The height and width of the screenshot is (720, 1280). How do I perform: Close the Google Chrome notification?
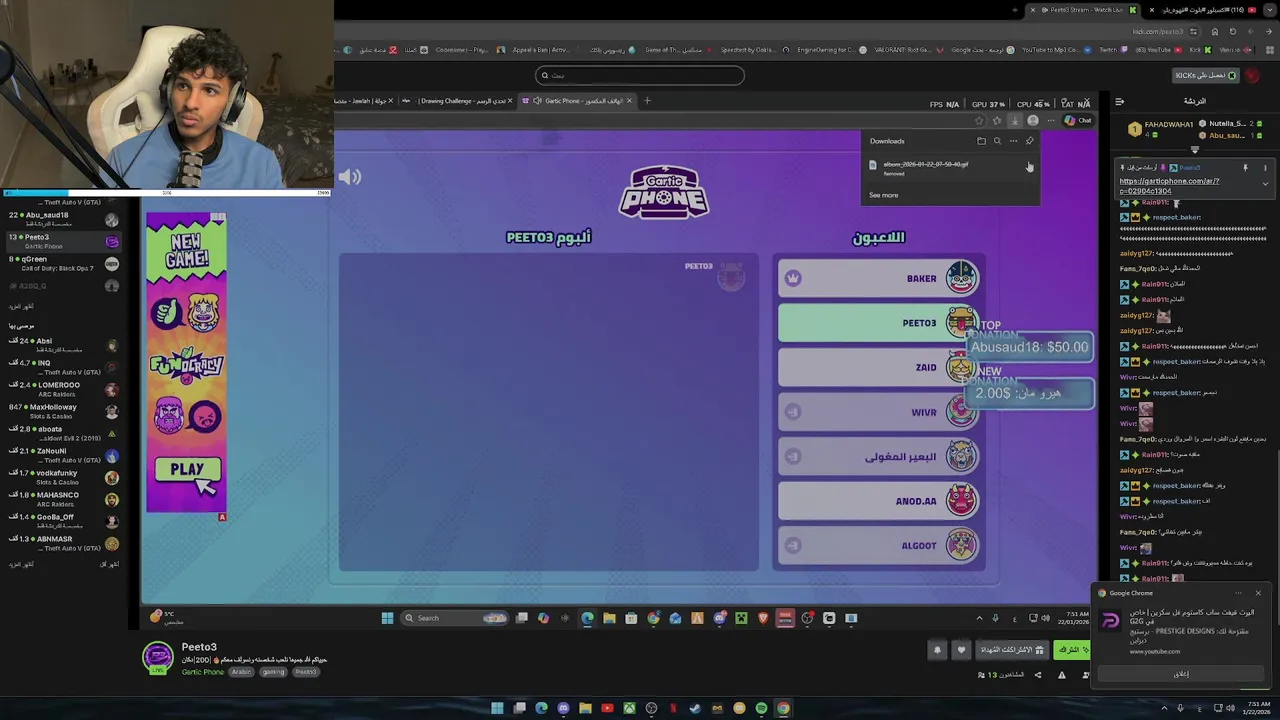coord(1258,593)
